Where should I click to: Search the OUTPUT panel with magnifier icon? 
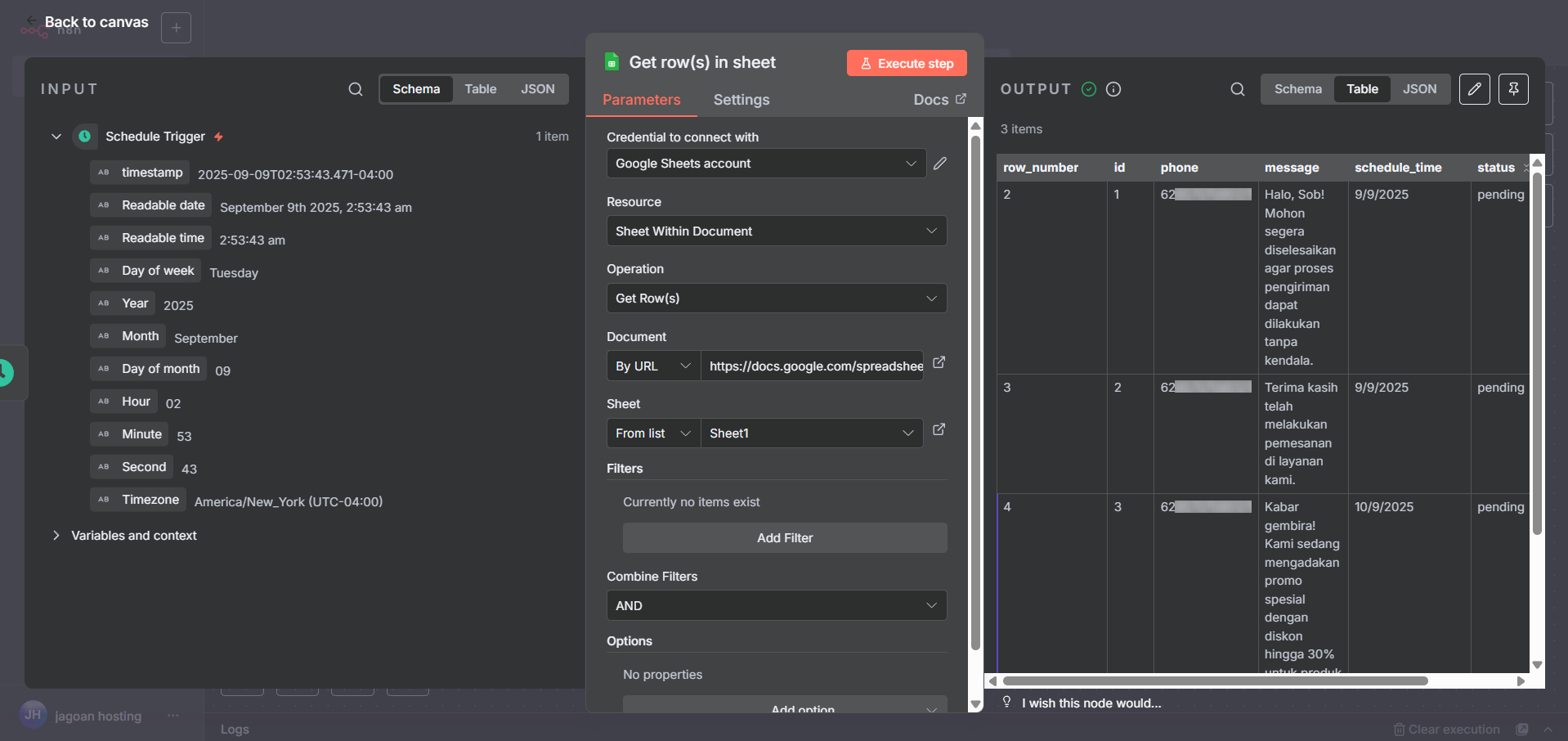1238,89
